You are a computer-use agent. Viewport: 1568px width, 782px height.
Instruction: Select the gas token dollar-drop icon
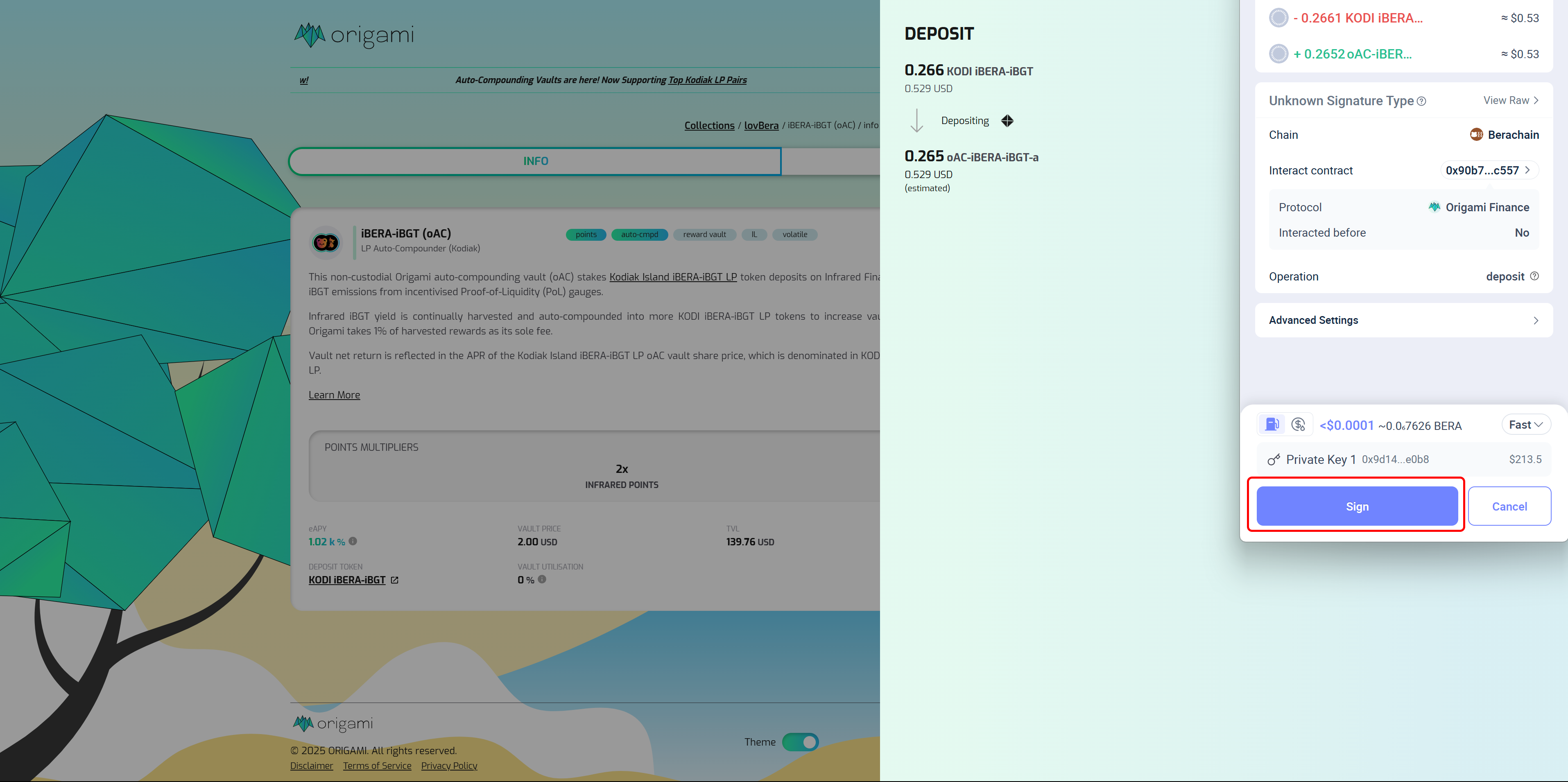click(x=1298, y=424)
